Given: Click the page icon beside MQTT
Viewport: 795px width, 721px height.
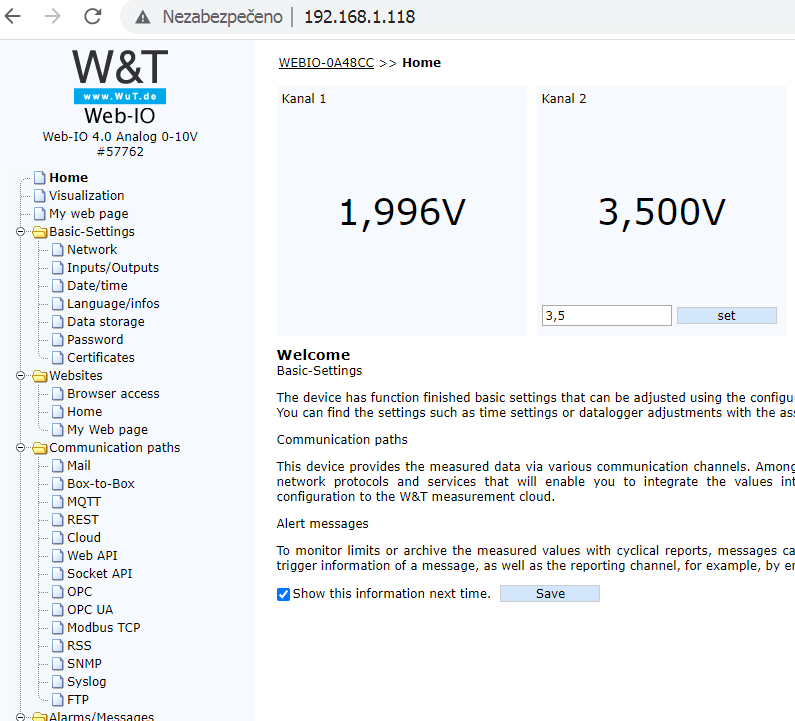Looking at the screenshot, I should 58,501.
